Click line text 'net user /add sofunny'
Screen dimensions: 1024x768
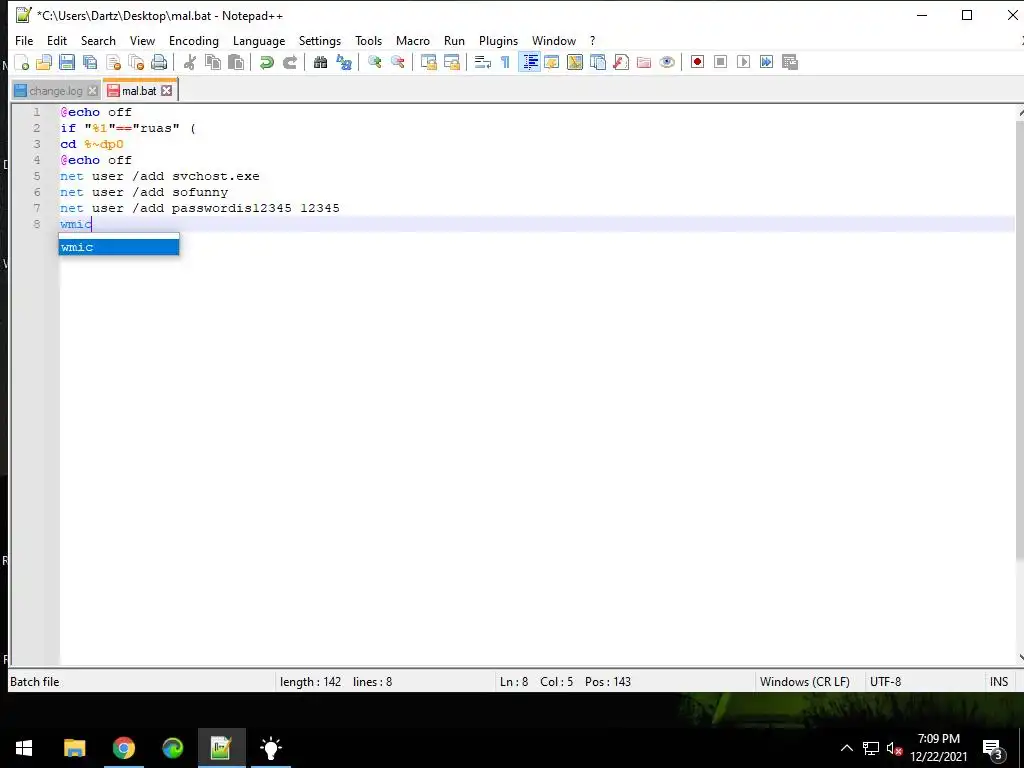tap(144, 193)
